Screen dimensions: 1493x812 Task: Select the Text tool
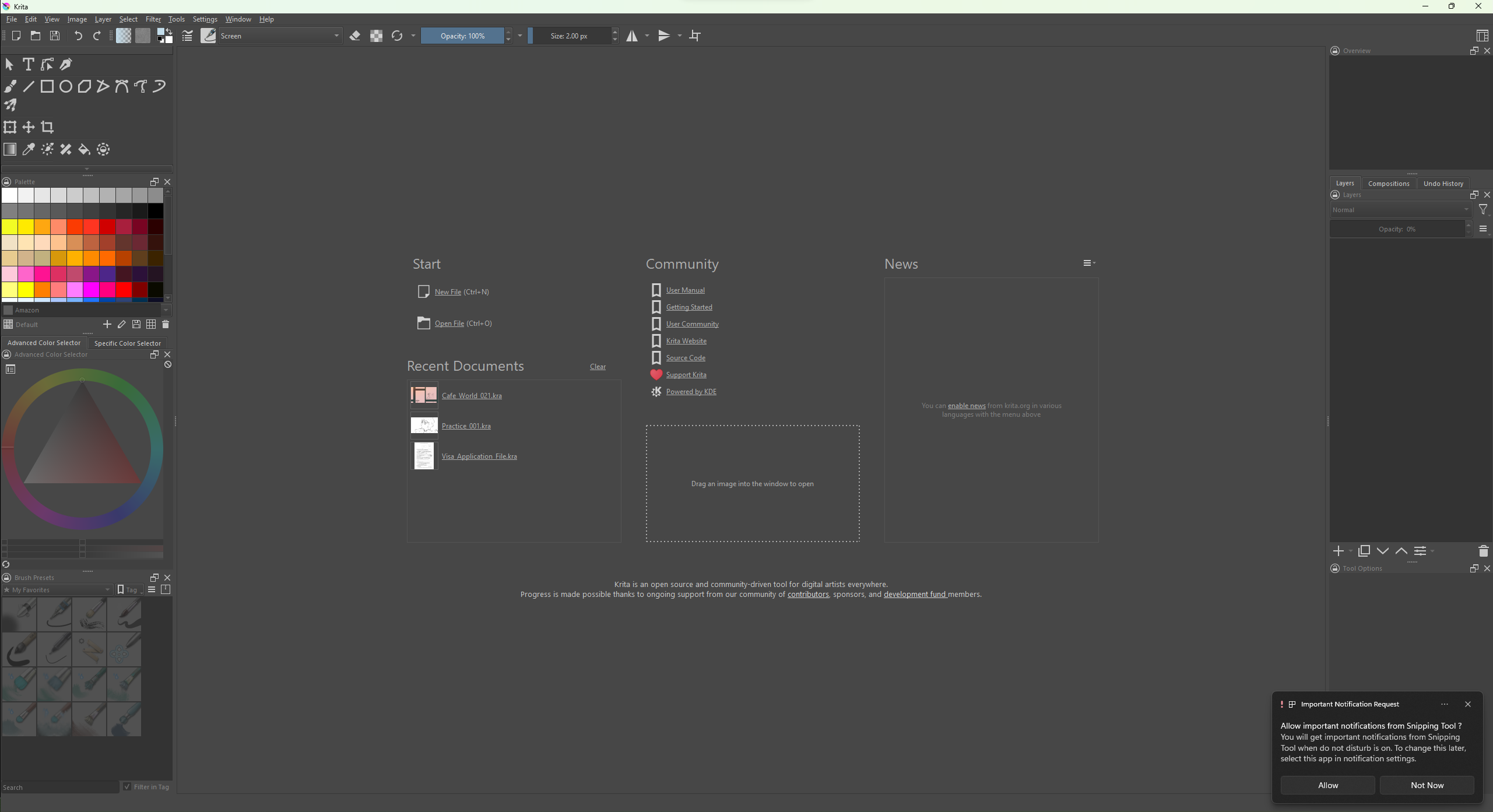pyautogui.click(x=28, y=64)
